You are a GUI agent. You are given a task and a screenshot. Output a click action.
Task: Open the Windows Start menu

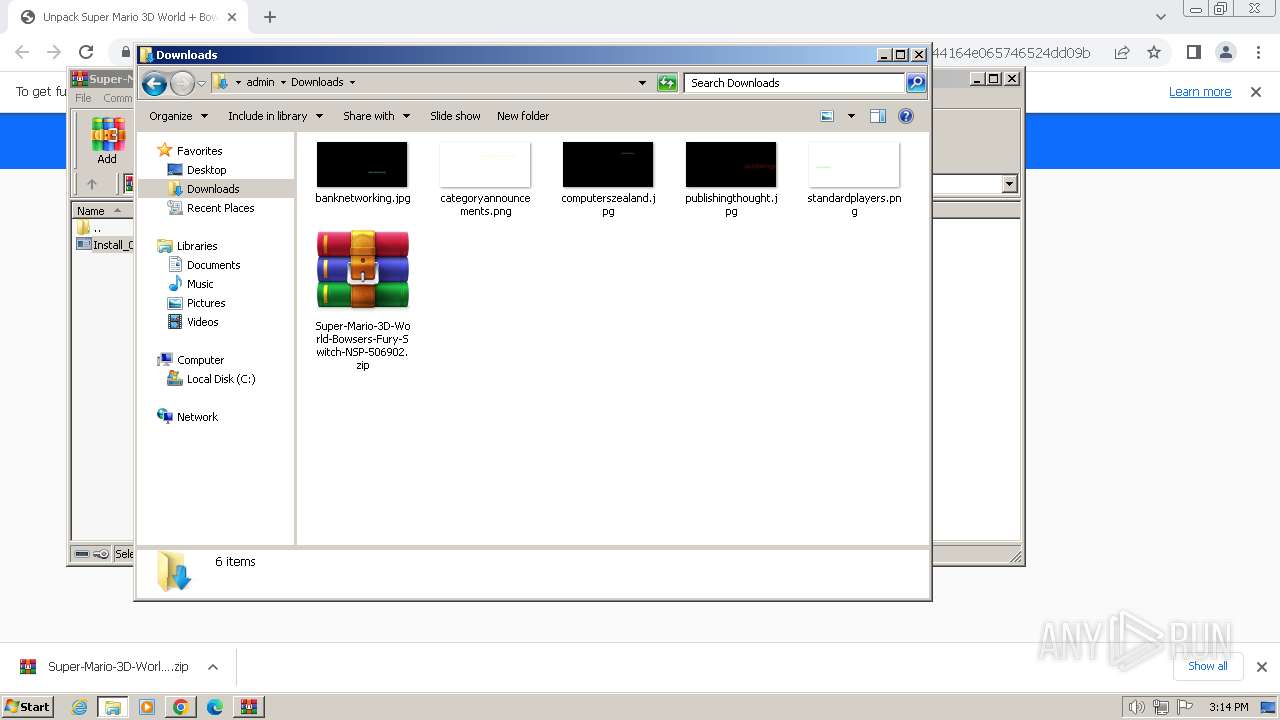point(28,707)
